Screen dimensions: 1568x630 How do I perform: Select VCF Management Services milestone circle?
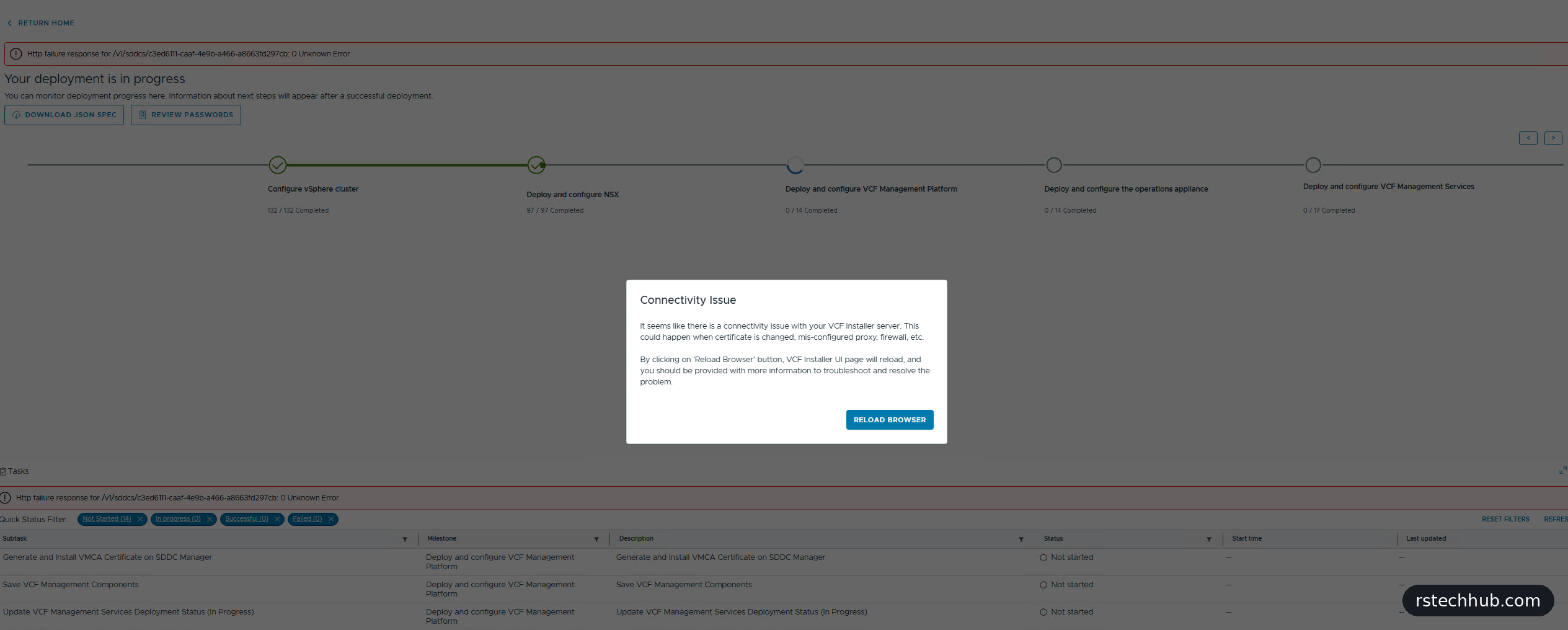pyautogui.click(x=1313, y=165)
